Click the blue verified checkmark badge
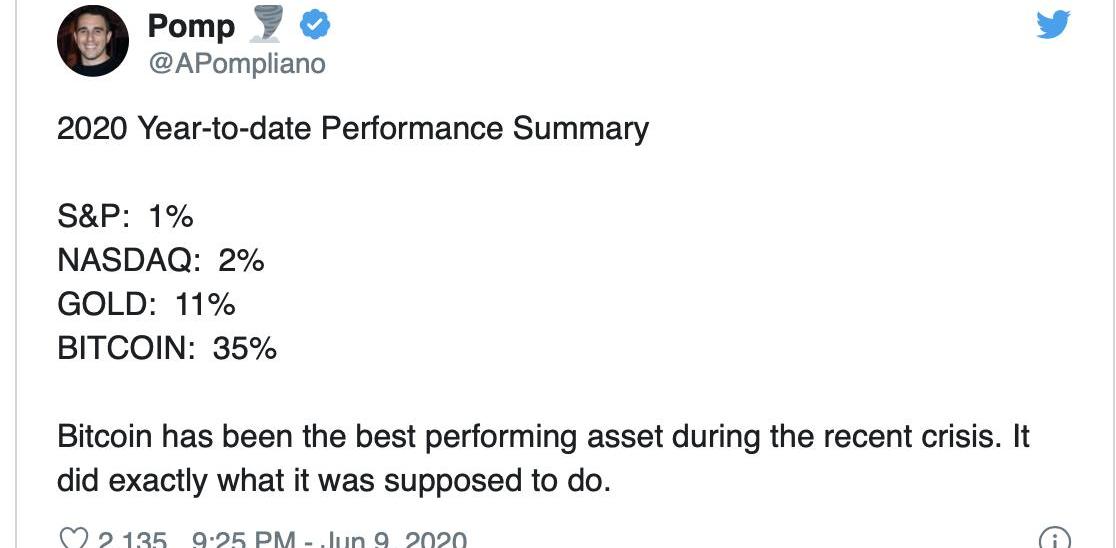Viewport: 1116px width, 548px height. pyautogui.click(x=314, y=26)
